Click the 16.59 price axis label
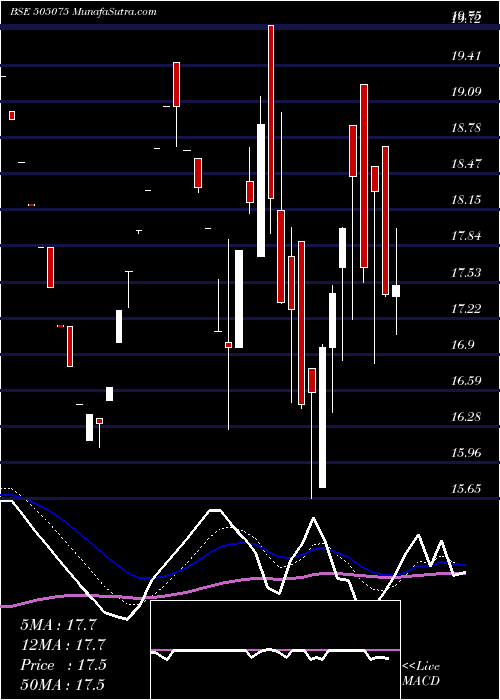The height and width of the screenshot is (700, 500). (467, 381)
